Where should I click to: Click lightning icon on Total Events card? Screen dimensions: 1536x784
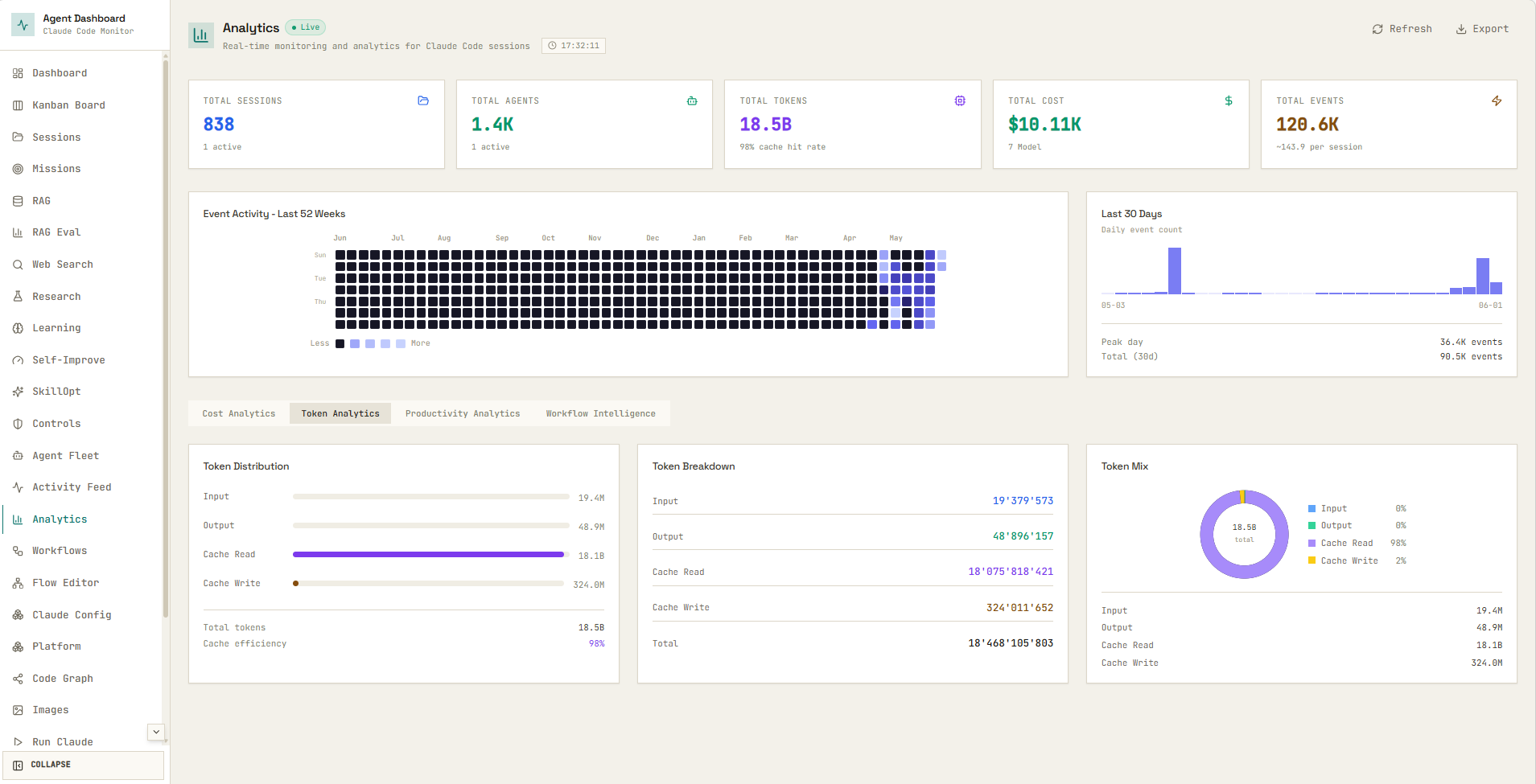[x=1497, y=101]
